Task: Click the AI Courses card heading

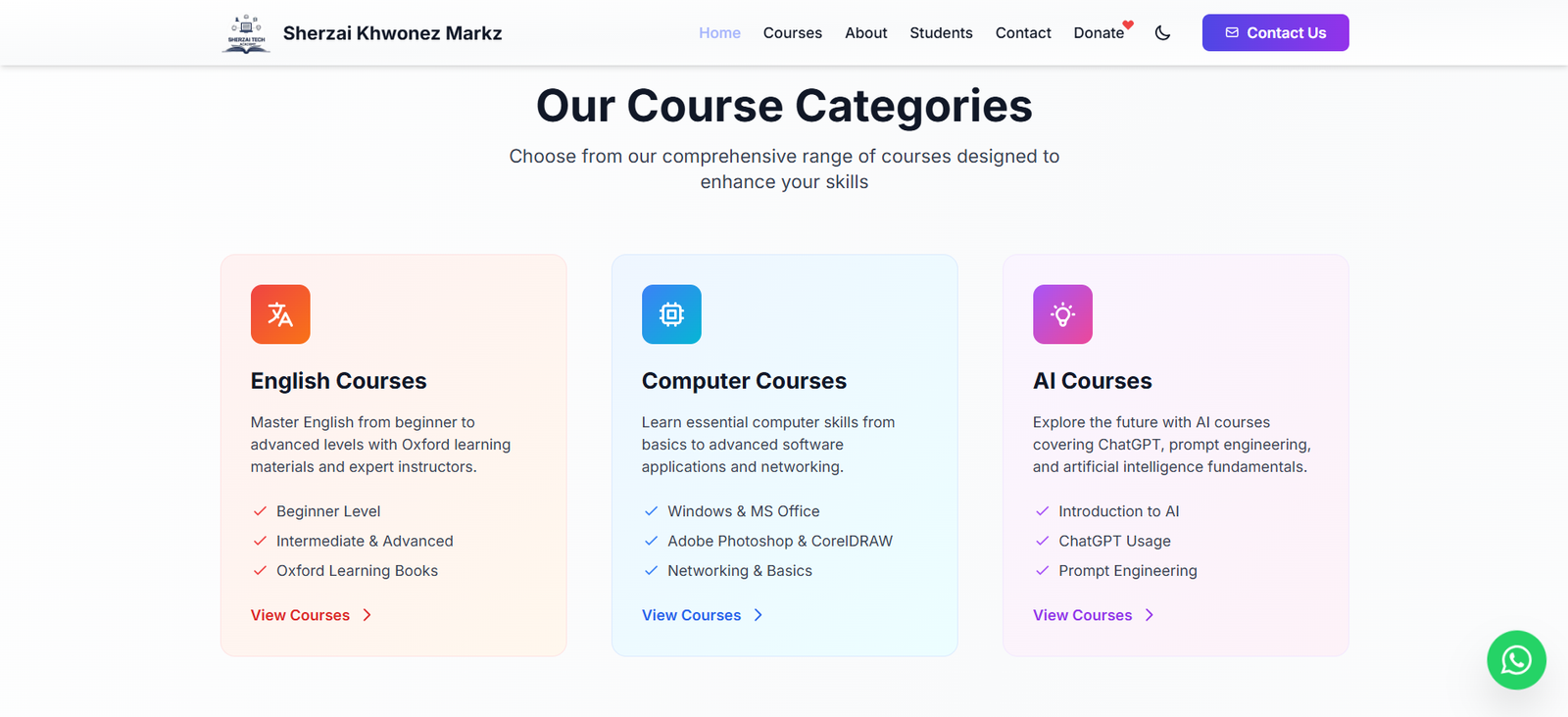Action: [x=1092, y=381]
